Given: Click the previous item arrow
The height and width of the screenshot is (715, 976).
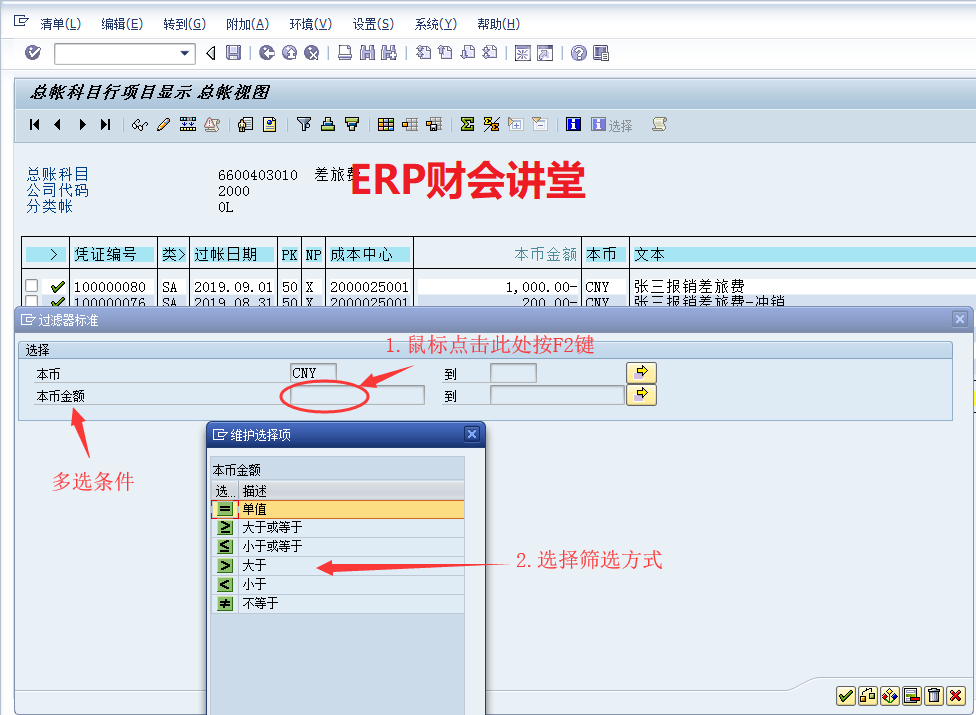Looking at the screenshot, I should coord(58,124).
